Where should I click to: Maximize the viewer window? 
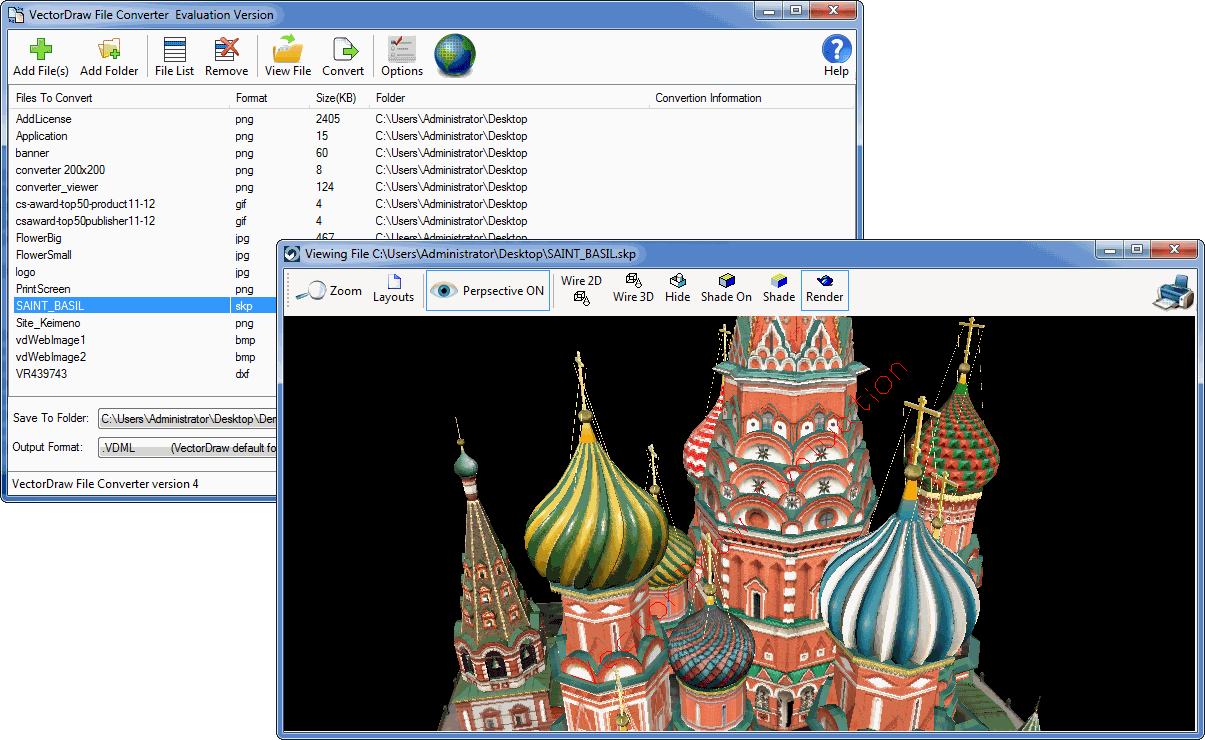point(1137,249)
